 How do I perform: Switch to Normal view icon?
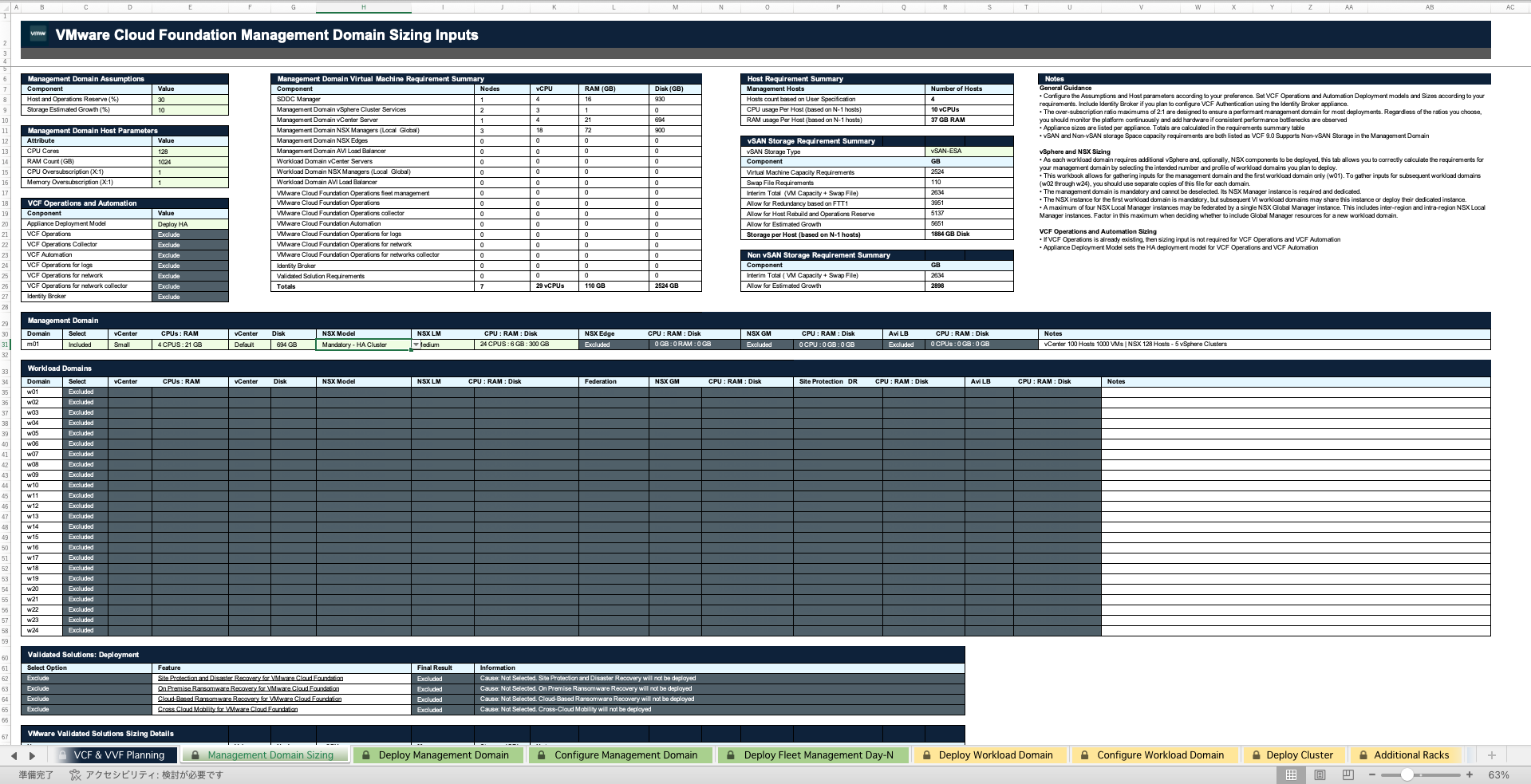click(x=1290, y=774)
